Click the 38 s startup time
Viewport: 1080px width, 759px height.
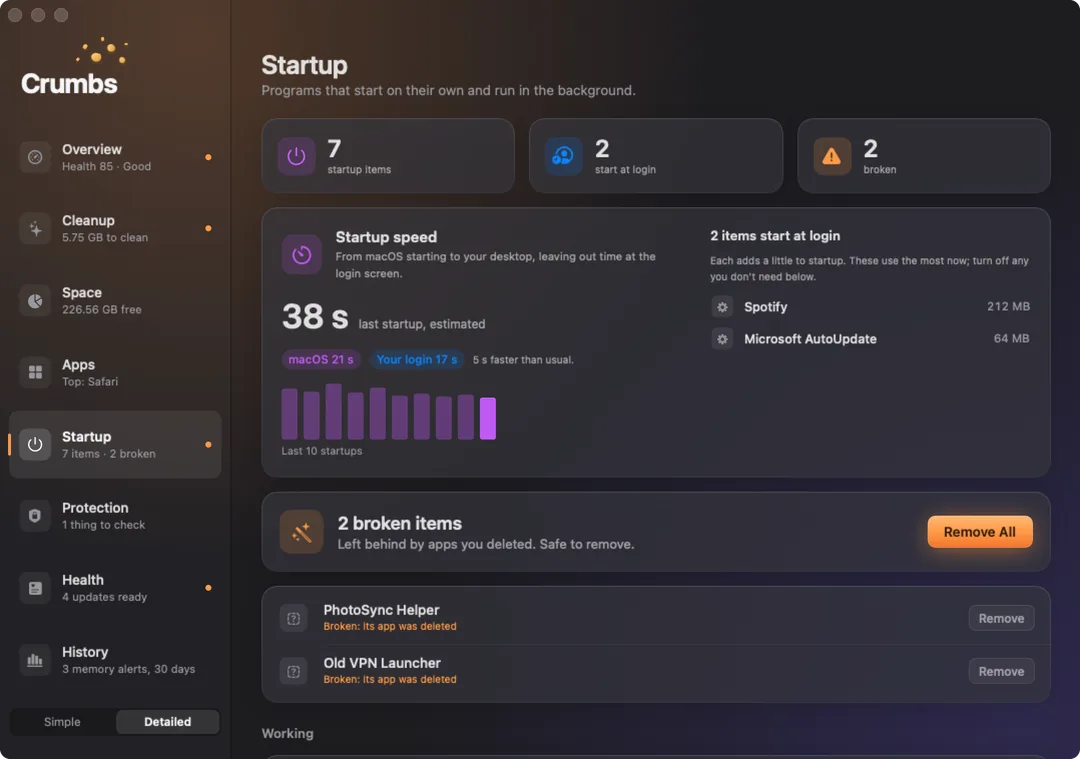click(x=315, y=317)
